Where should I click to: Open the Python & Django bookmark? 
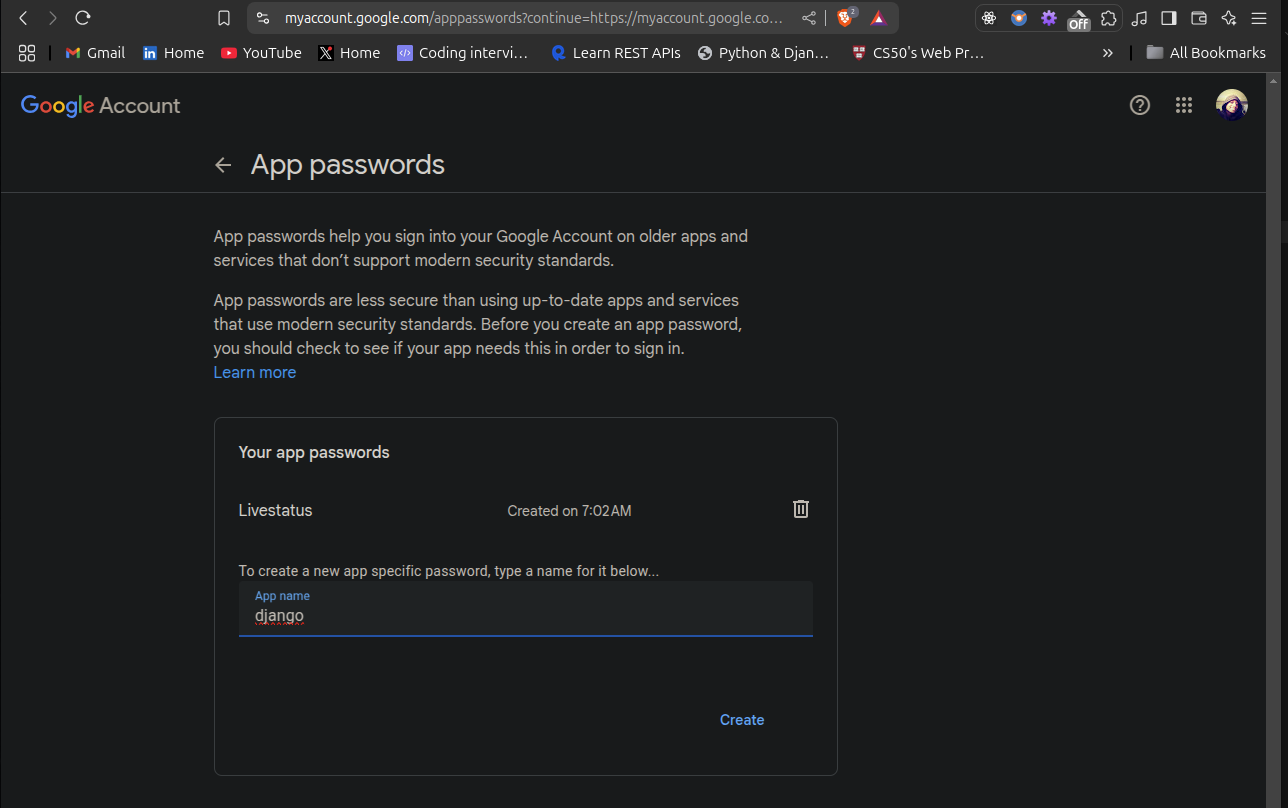point(764,53)
